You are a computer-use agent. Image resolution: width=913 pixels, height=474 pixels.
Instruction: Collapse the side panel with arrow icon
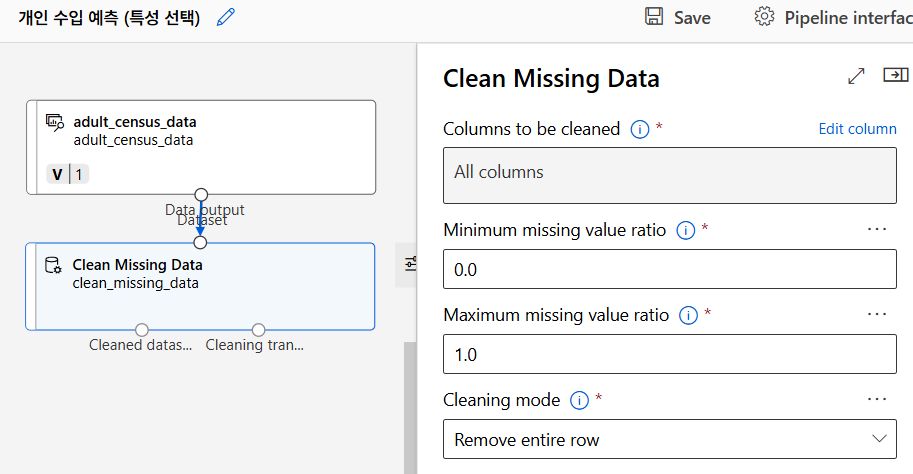pos(894,76)
